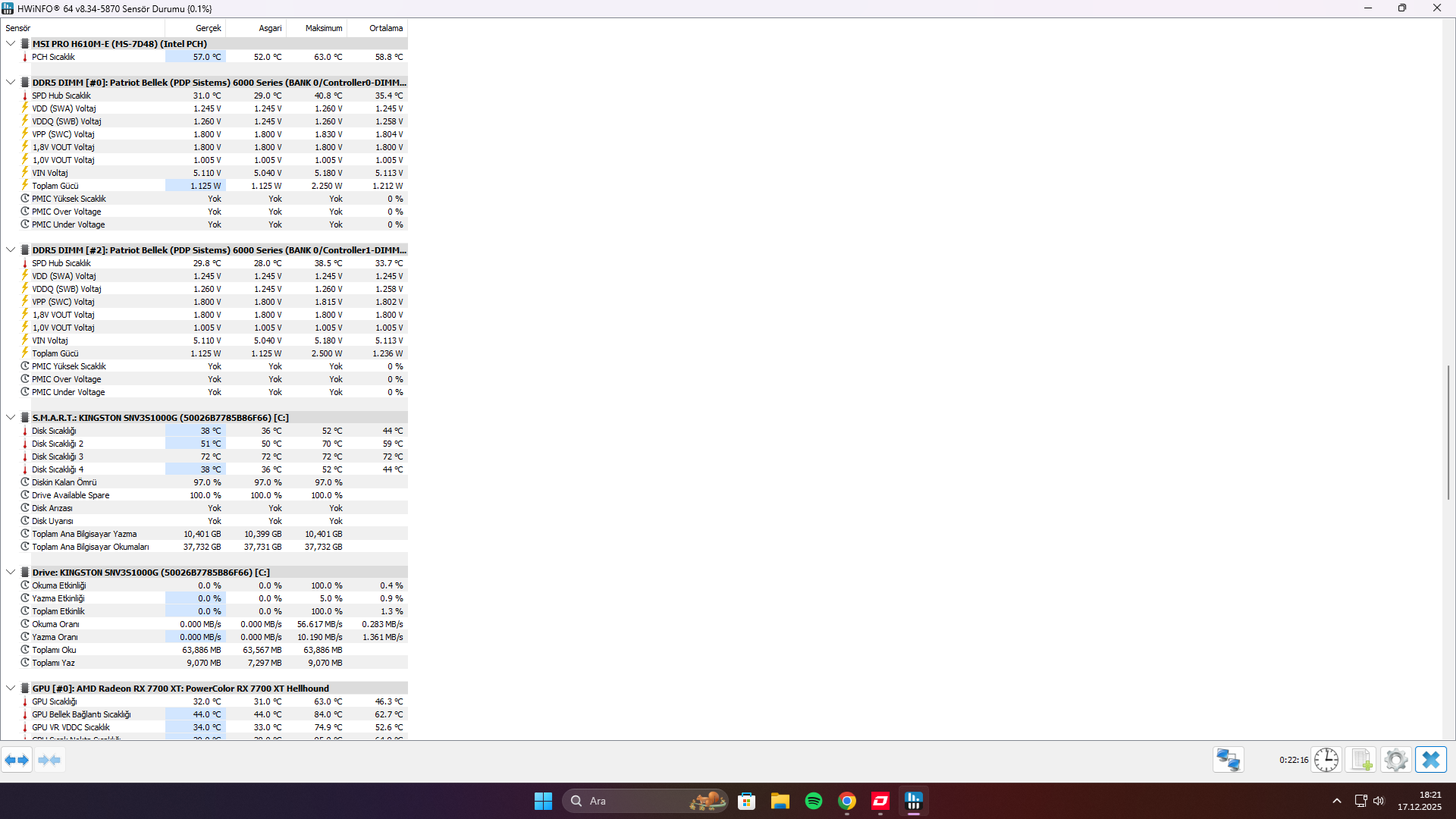Click the thermometer icon beside GPU VR VDDC Sıcaklık

tap(25, 727)
